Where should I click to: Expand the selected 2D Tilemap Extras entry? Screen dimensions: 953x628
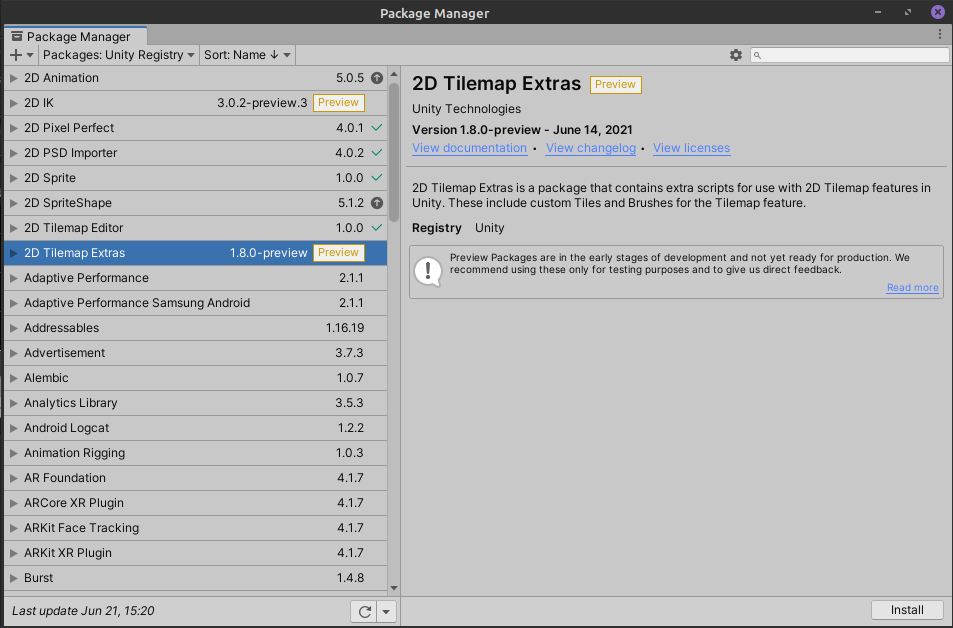[x=13, y=253]
